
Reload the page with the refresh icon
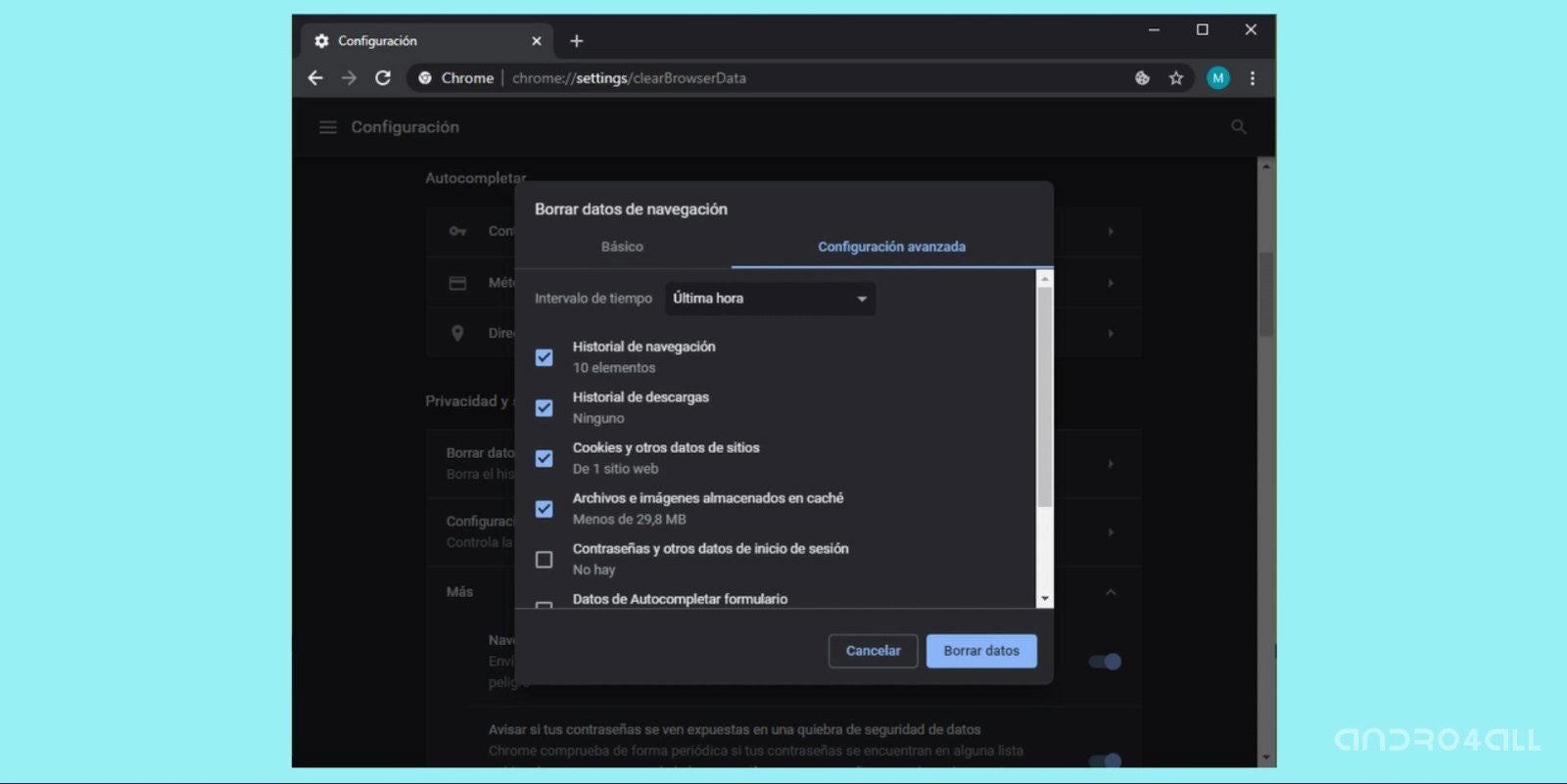click(x=383, y=78)
